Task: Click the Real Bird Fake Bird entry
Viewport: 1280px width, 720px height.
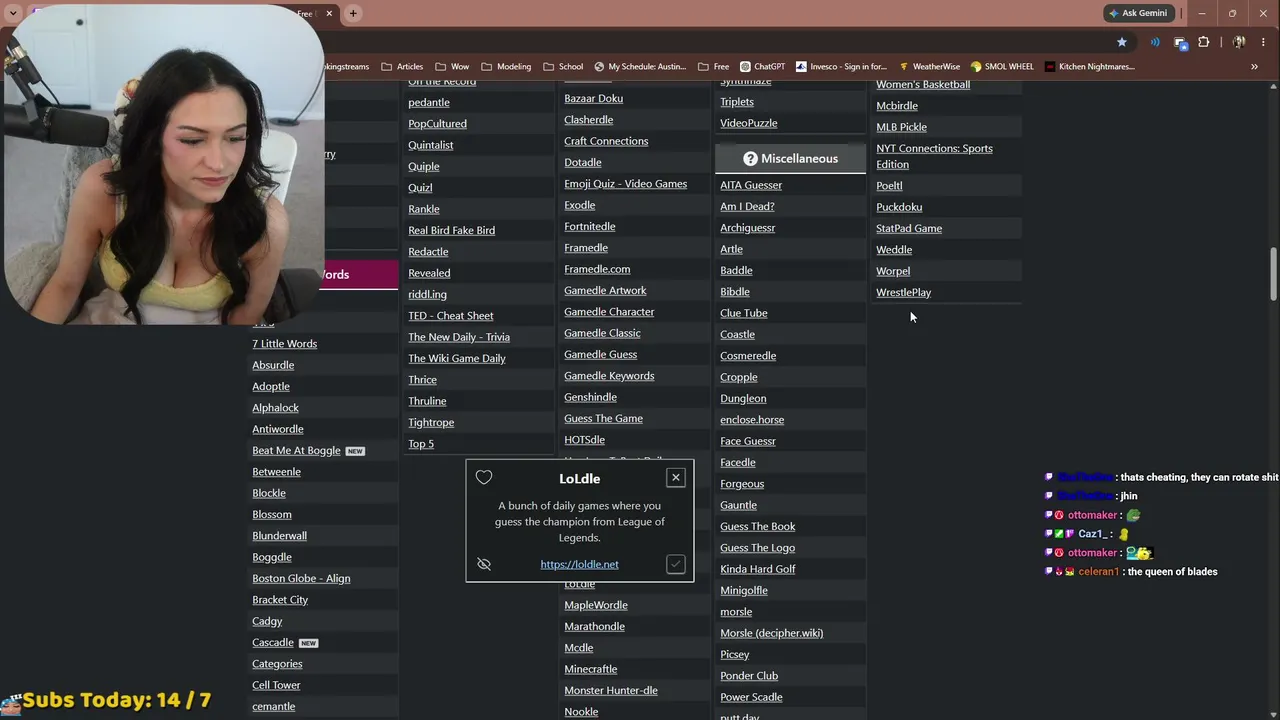Action: click(x=451, y=231)
